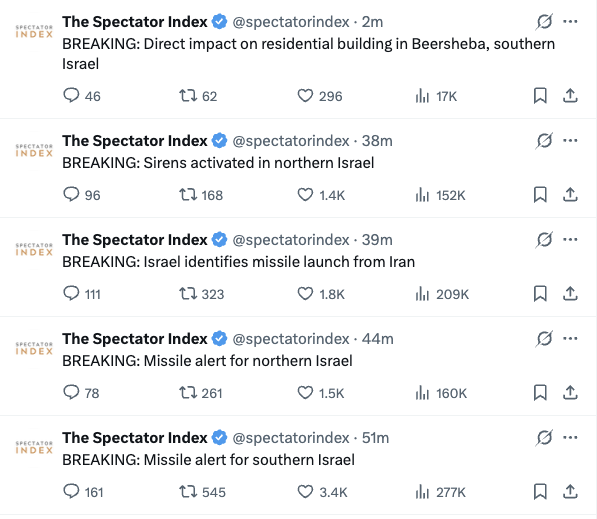Viewport: 597px width, 519px height.
Task: Open @spectatorindex handle on the 39m tweet
Action: (x=291, y=240)
